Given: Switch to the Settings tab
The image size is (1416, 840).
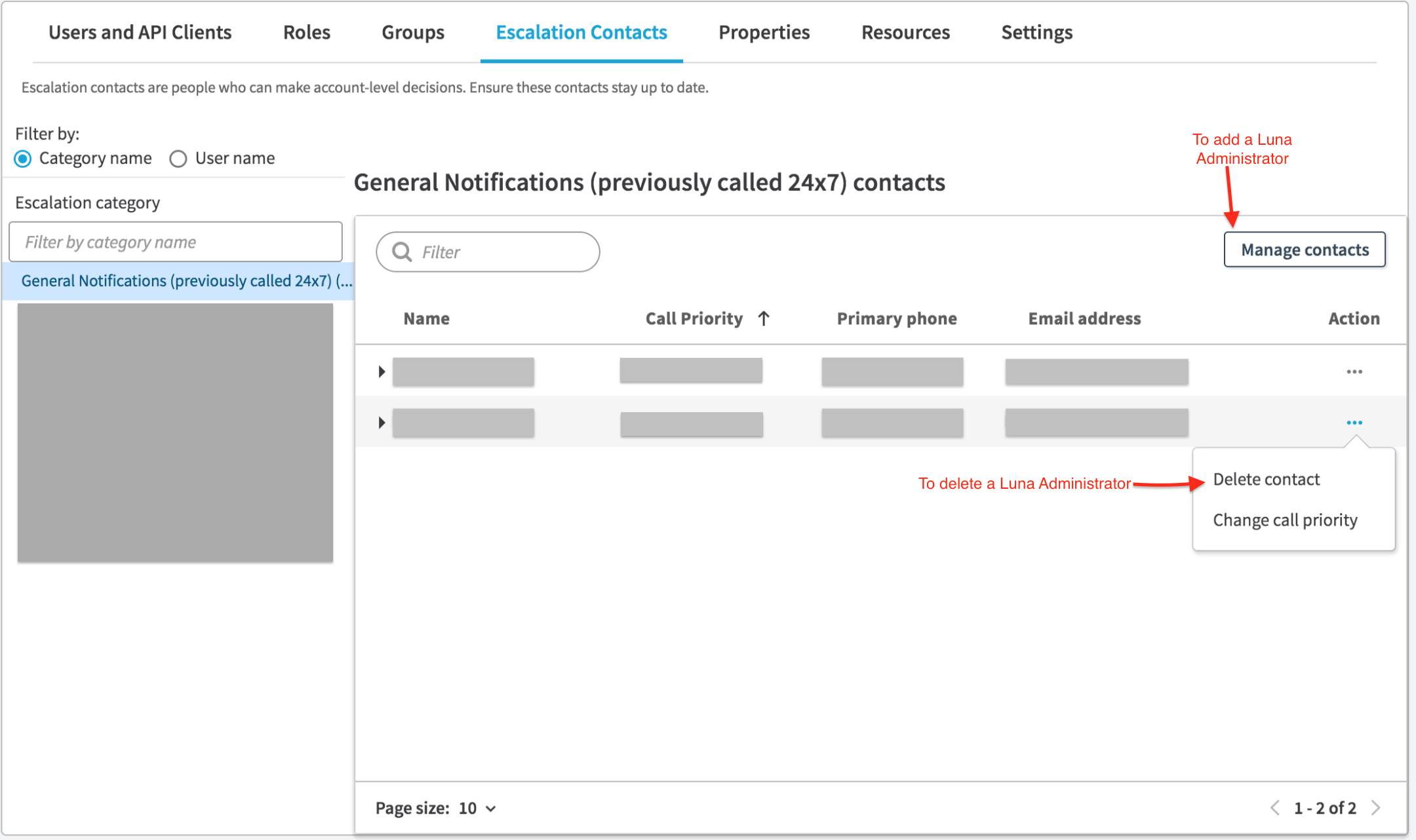Looking at the screenshot, I should click(1037, 32).
